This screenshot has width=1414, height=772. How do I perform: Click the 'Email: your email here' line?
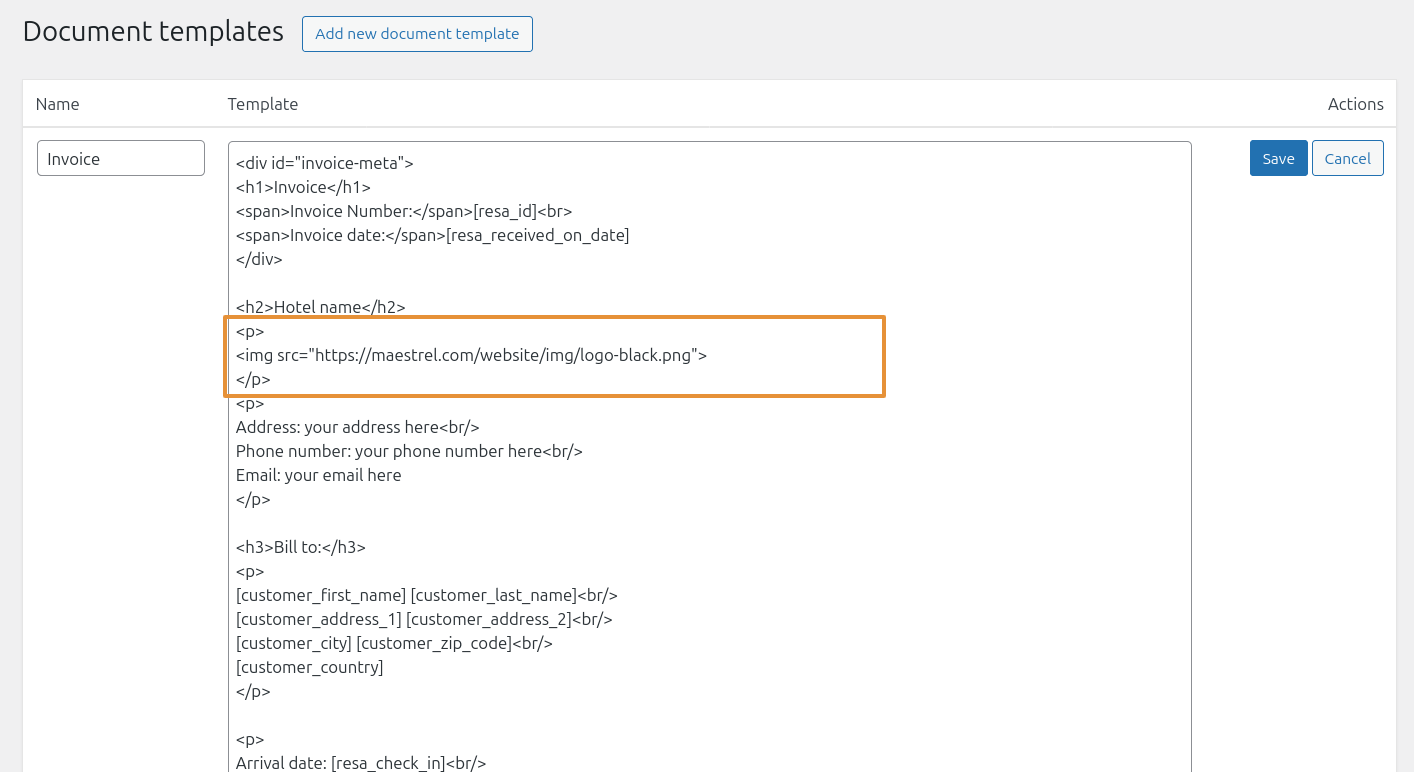click(318, 475)
